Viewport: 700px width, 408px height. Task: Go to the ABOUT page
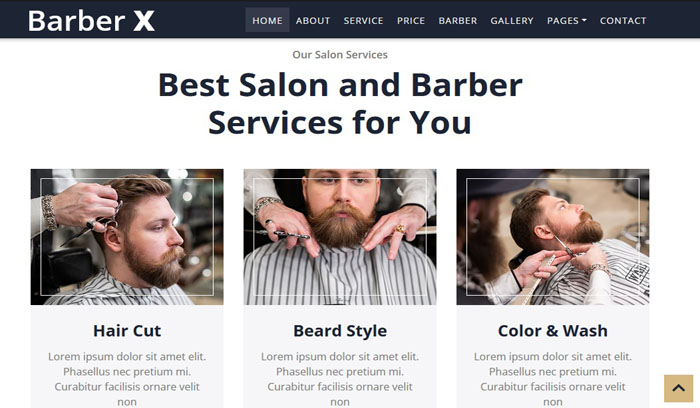312,21
